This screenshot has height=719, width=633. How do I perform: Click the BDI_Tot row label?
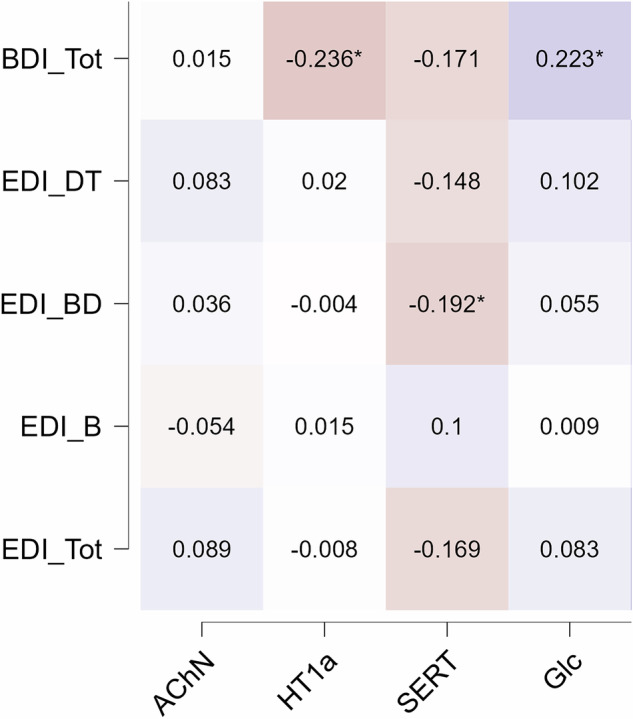(52, 59)
